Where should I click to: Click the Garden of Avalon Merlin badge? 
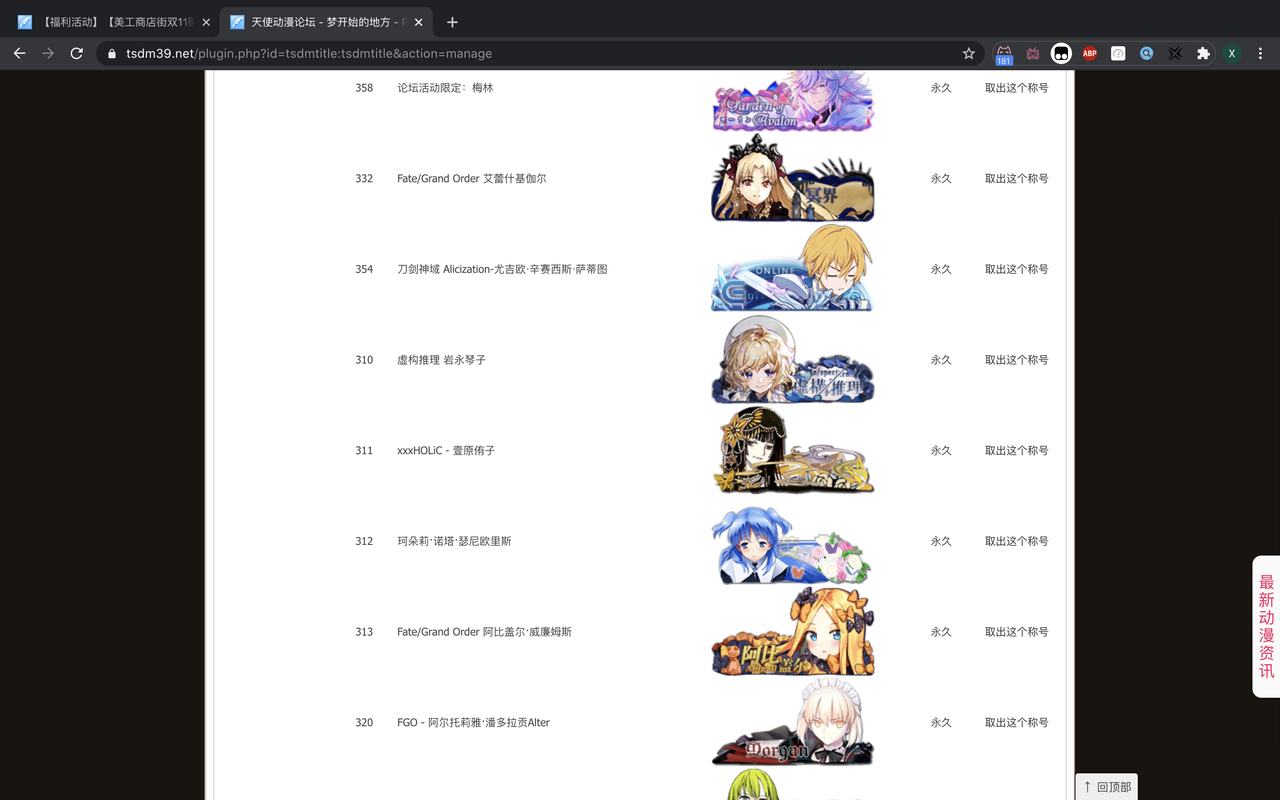coord(793,101)
